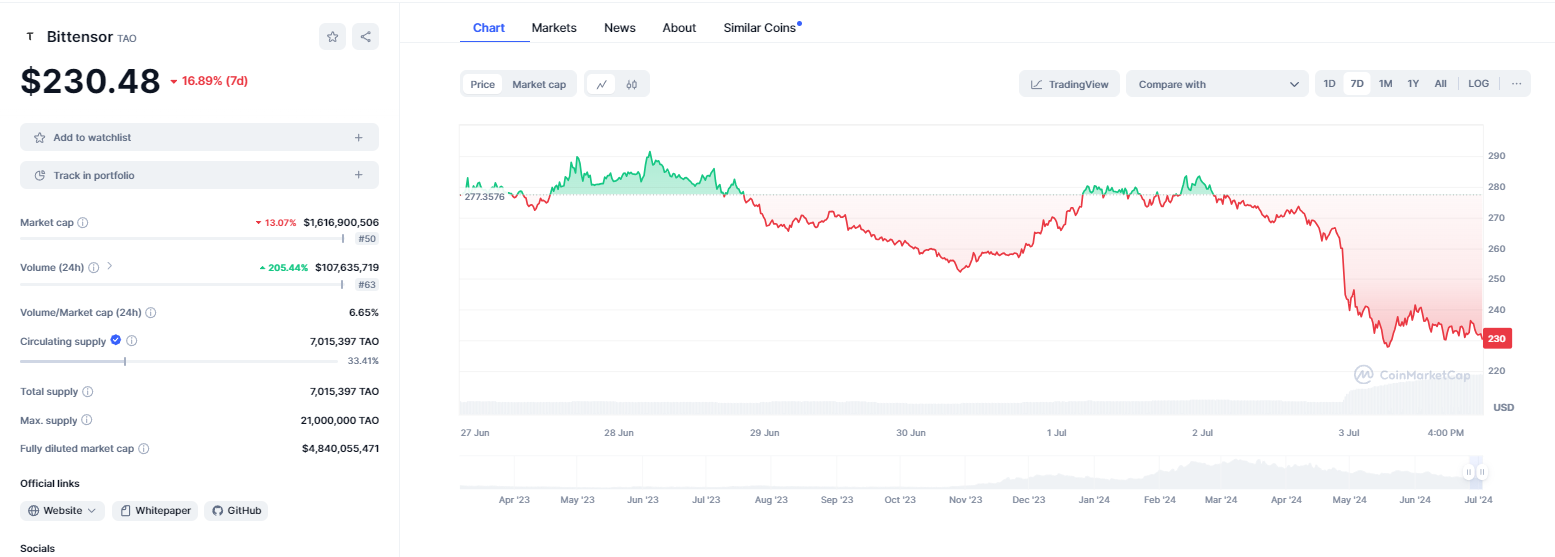
Task: Open the more options ellipsis on the chart
Action: tap(1516, 84)
